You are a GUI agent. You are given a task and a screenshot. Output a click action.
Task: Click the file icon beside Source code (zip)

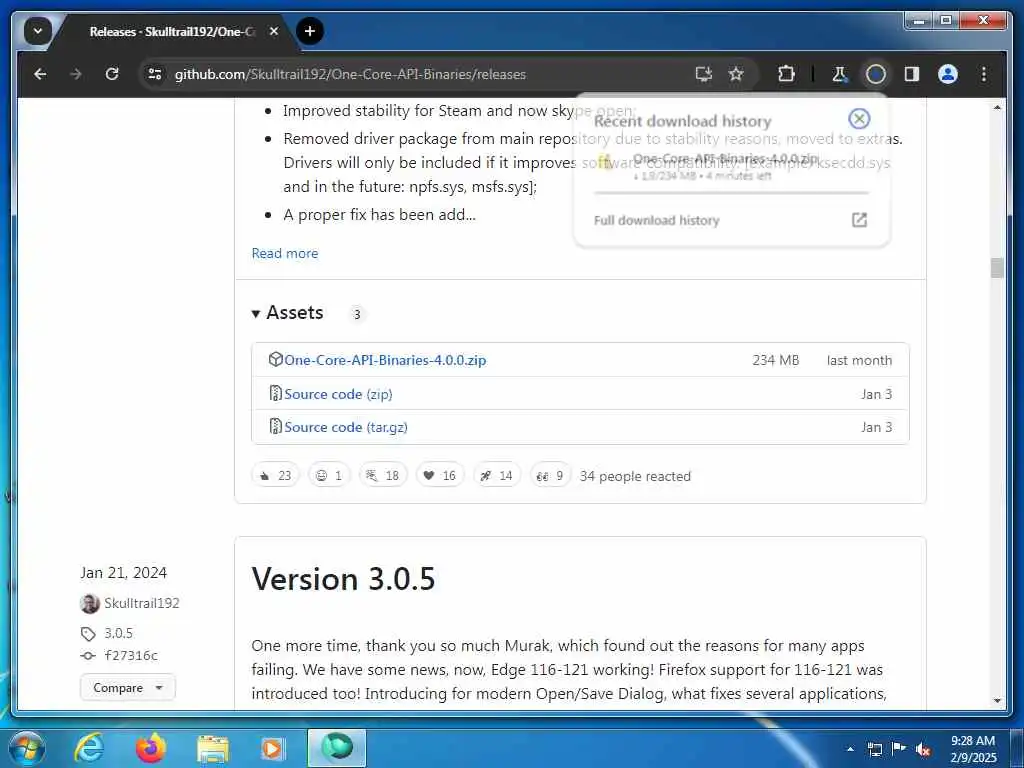[x=276, y=393]
